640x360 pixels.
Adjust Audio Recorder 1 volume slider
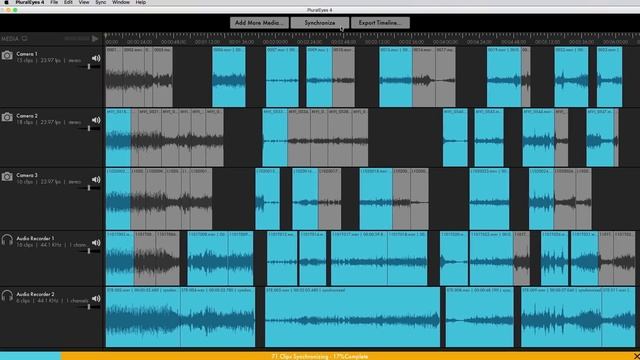[89, 251]
